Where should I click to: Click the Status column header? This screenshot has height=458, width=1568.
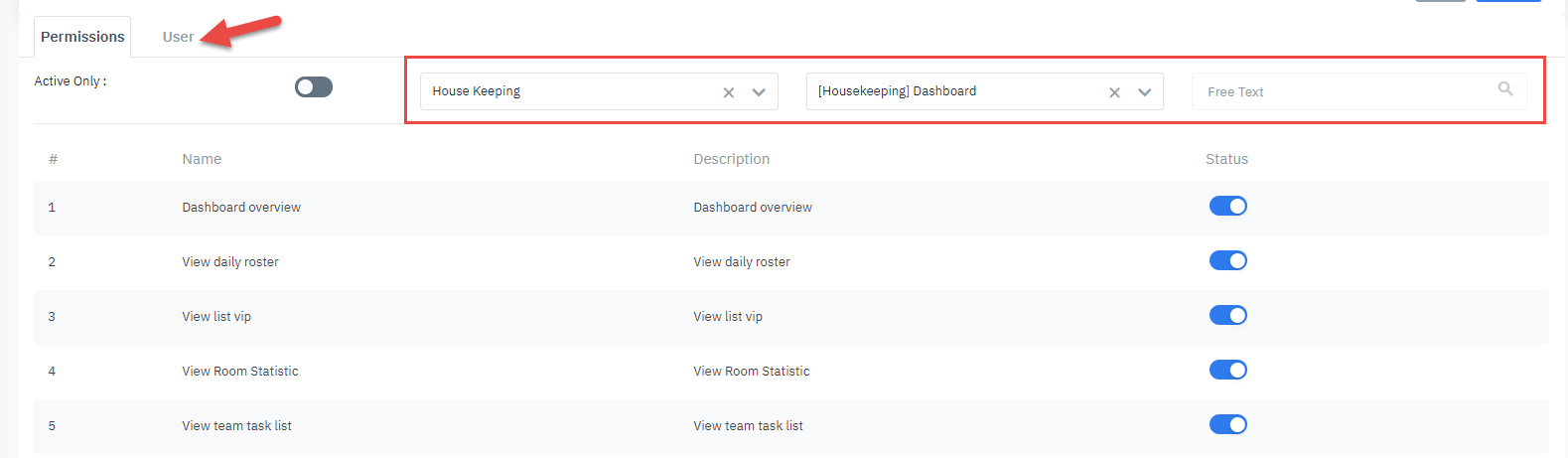[1226, 159]
